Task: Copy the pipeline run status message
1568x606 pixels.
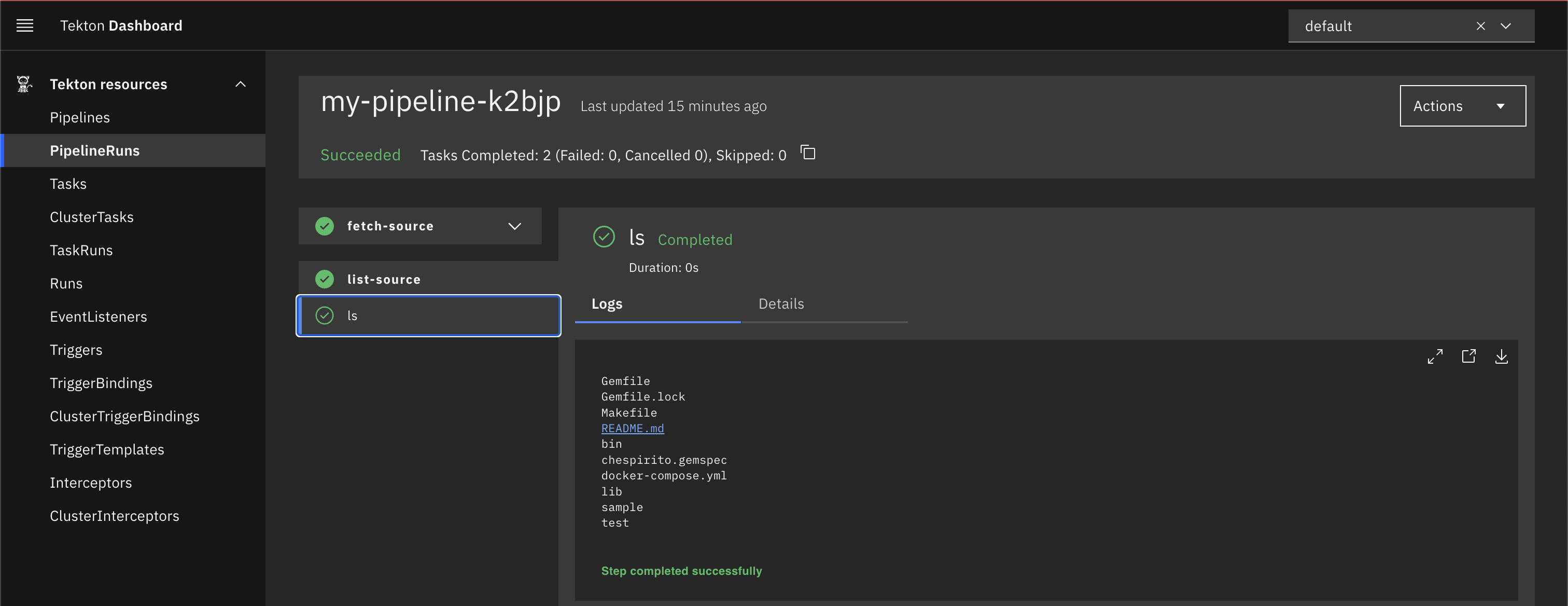Action: (x=808, y=153)
